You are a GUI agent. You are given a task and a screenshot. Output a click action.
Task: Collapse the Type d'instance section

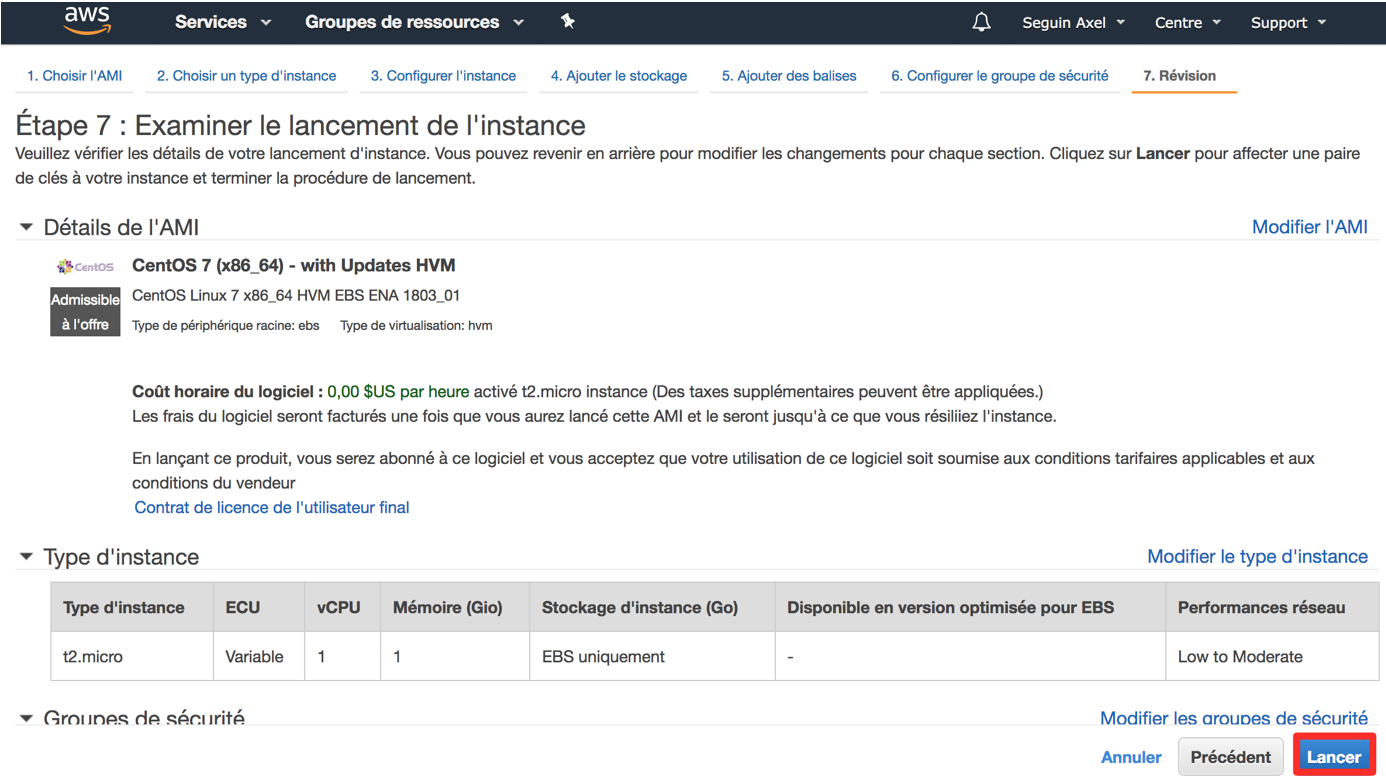coord(26,557)
